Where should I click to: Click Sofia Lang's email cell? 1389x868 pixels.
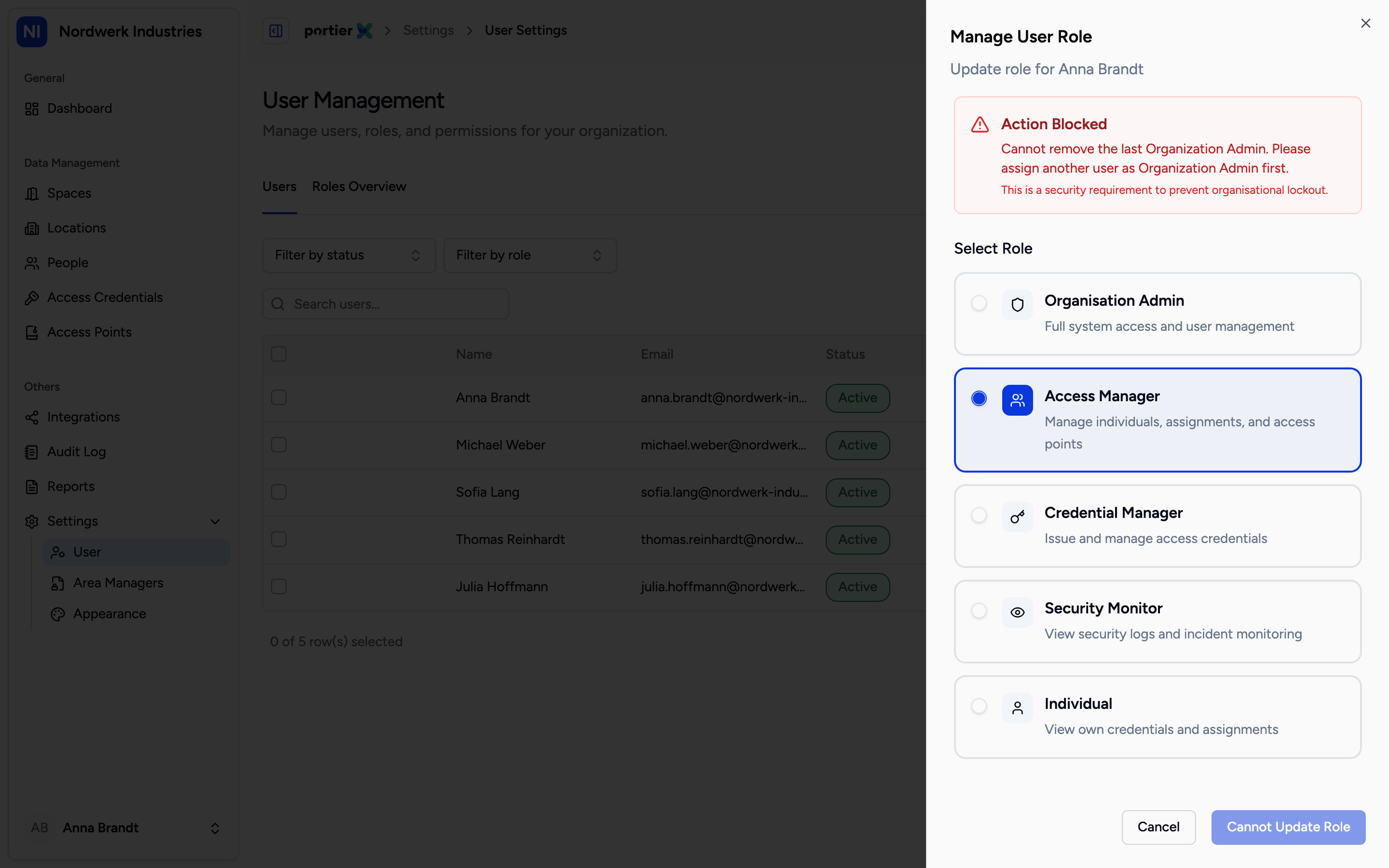pyautogui.click(x=724, y=492)
